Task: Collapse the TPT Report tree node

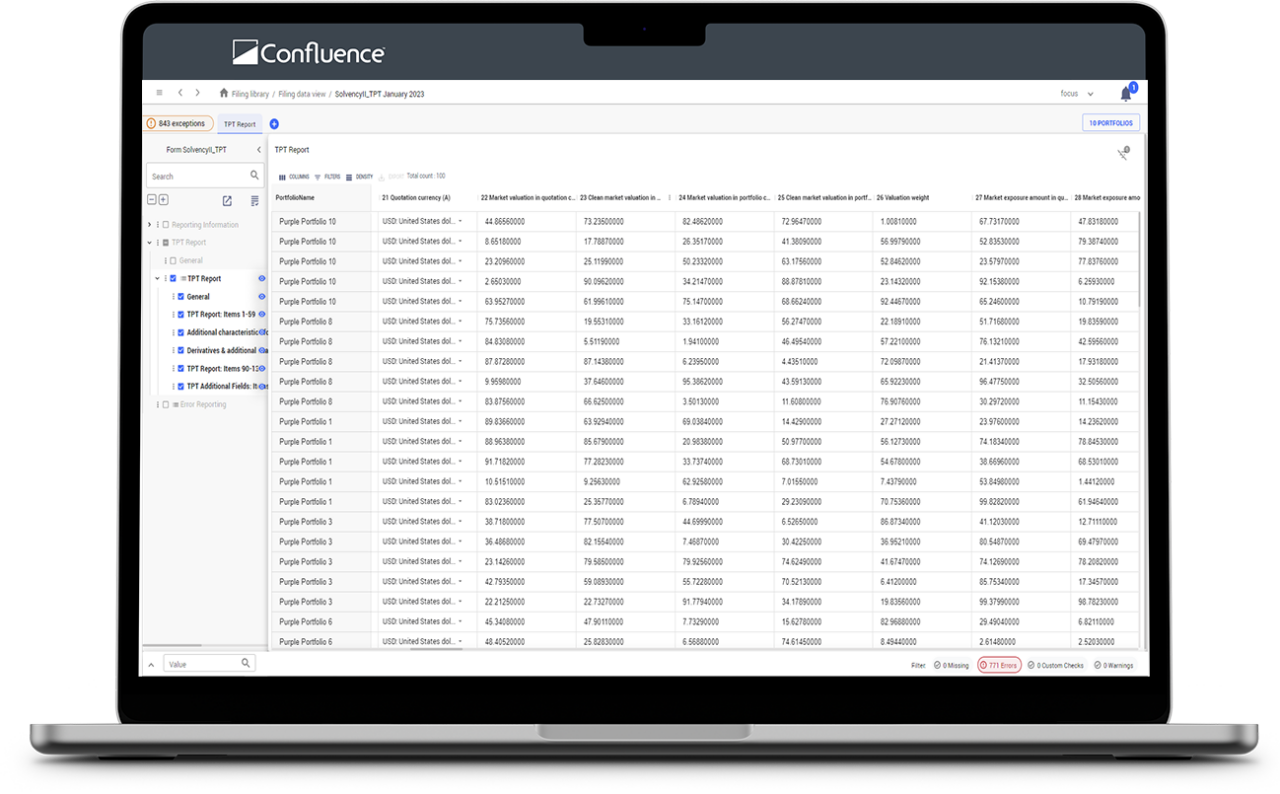Action: point(156,278)
